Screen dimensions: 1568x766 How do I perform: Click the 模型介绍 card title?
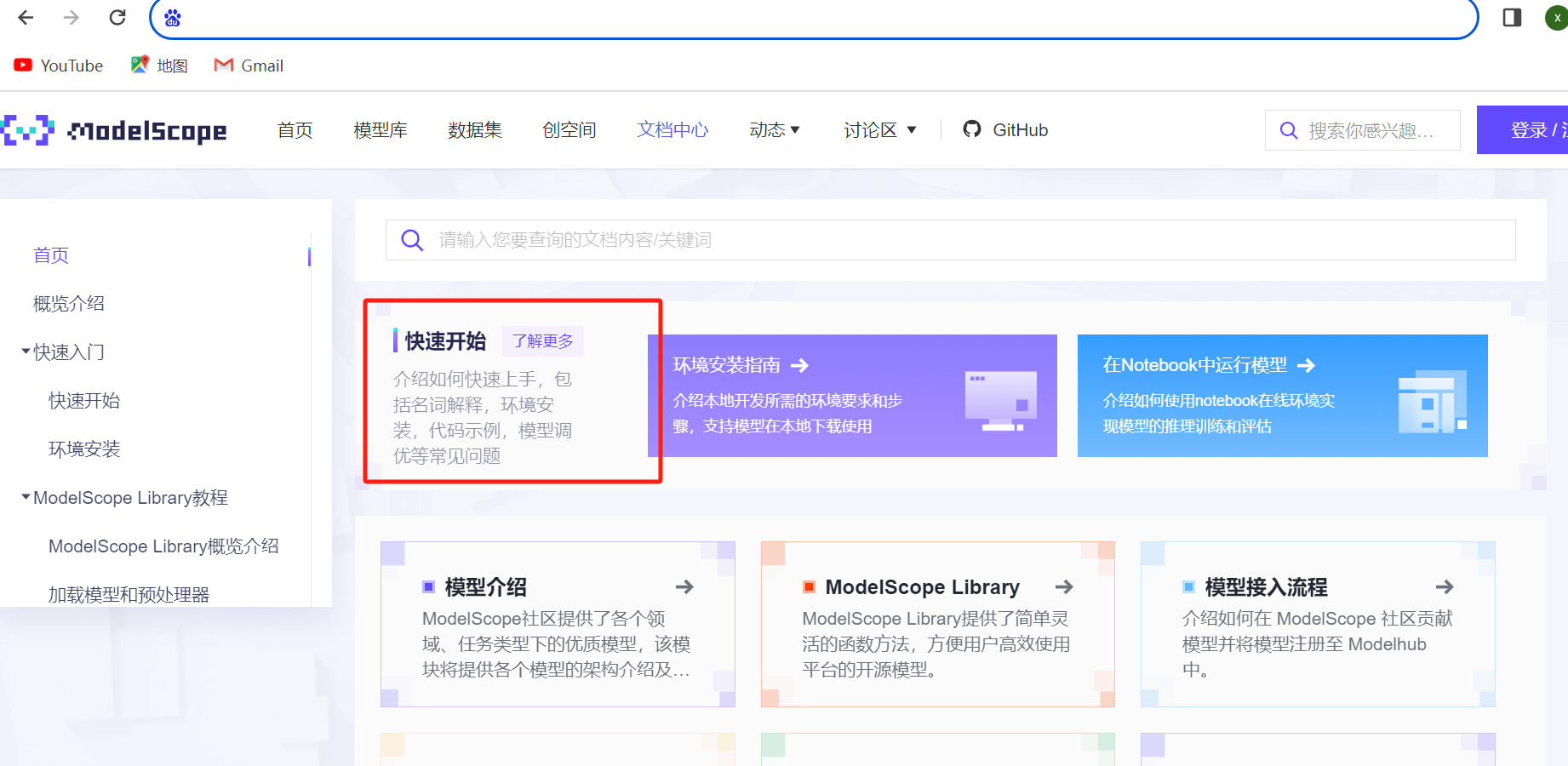pos(486,587)
